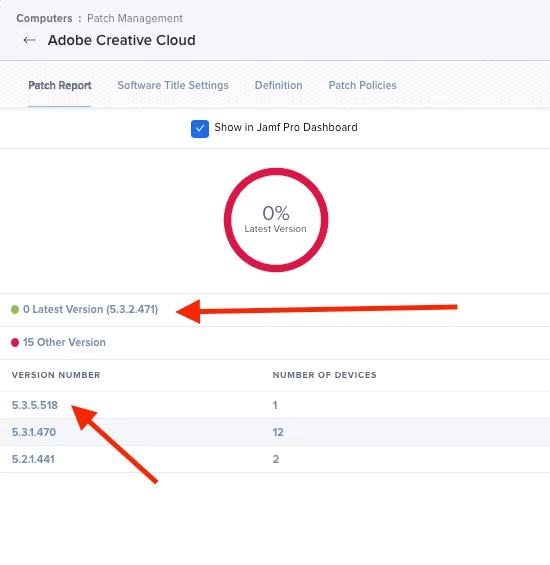The width and height of the screenshot is (550, 565).
Task: Click device count 12 for 5.3.1.470
Action: click(278, 432)
